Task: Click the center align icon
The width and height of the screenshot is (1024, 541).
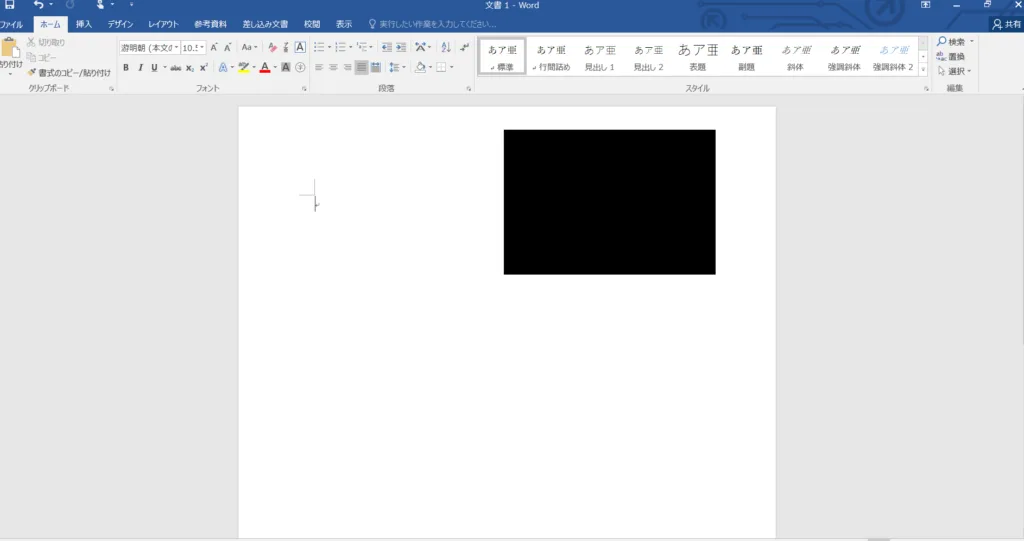Action: (x=333, y=68)
